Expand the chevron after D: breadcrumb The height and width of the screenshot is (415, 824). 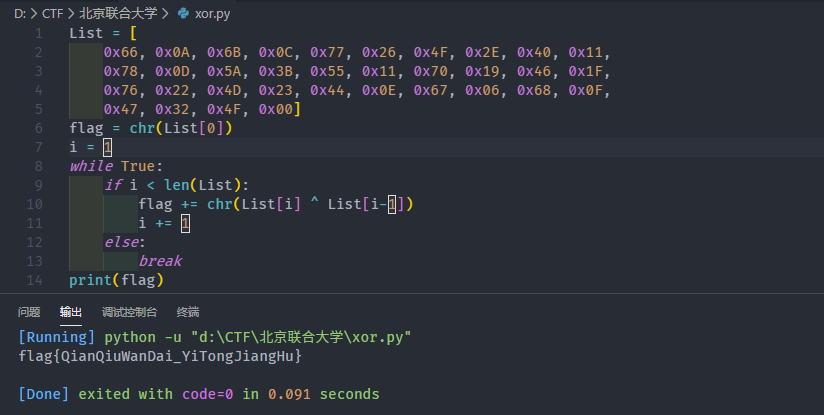tap(34, 14)
